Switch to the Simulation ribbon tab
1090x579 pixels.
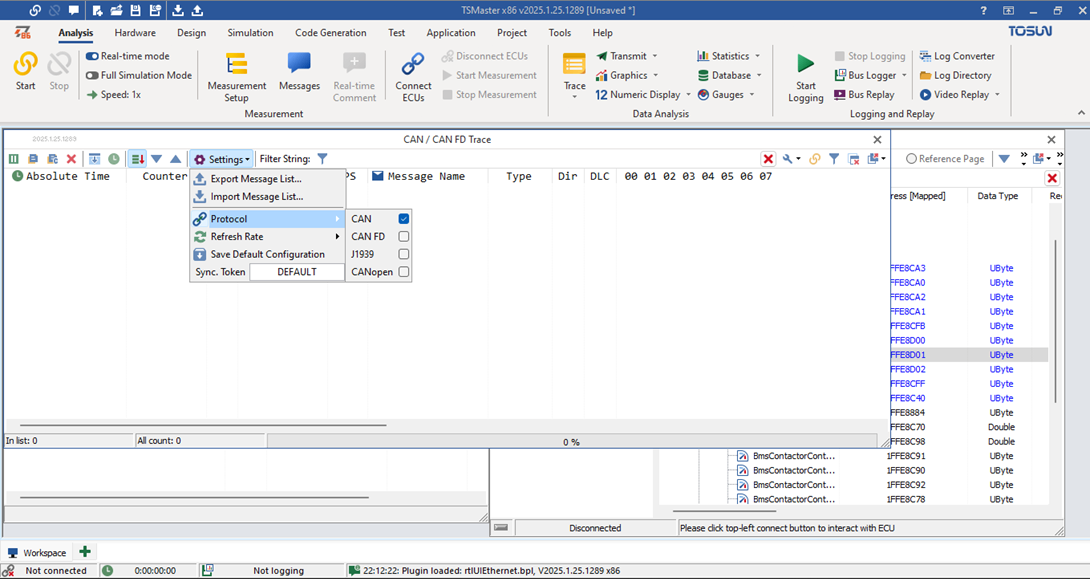(x=250, y=33)
